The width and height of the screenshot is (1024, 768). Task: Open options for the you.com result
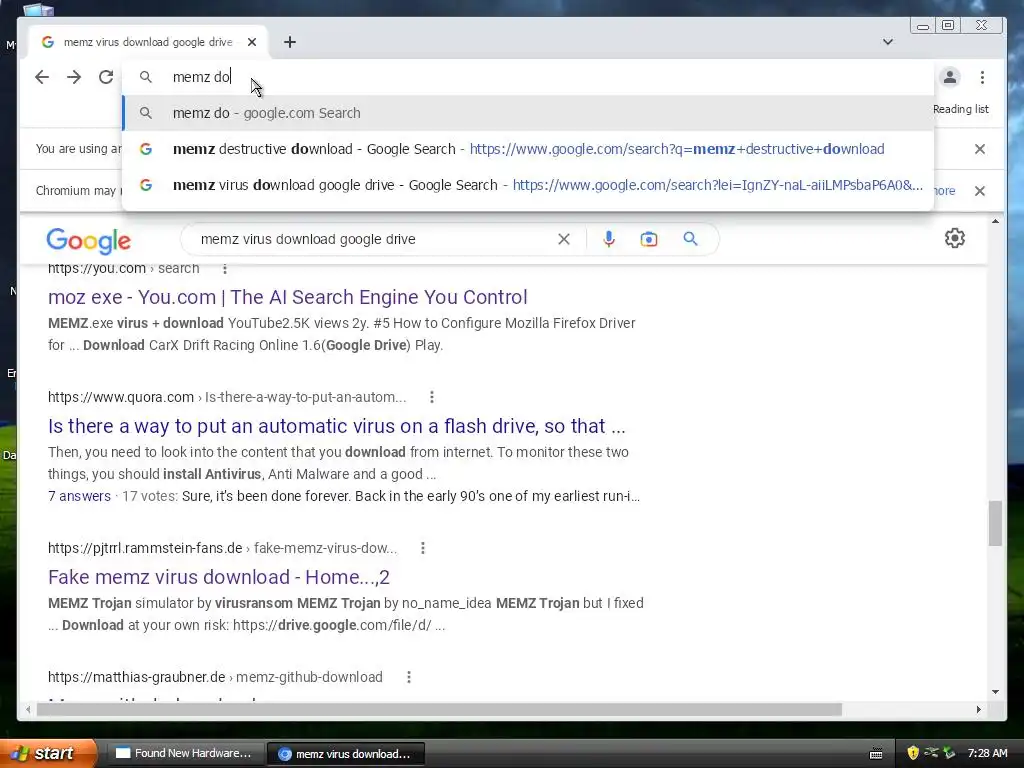click(225, 268)
